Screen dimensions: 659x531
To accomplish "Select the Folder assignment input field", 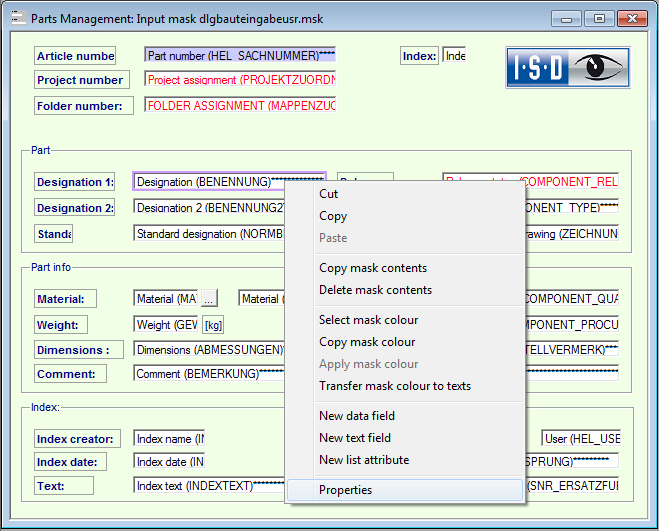I will [240, 105].
